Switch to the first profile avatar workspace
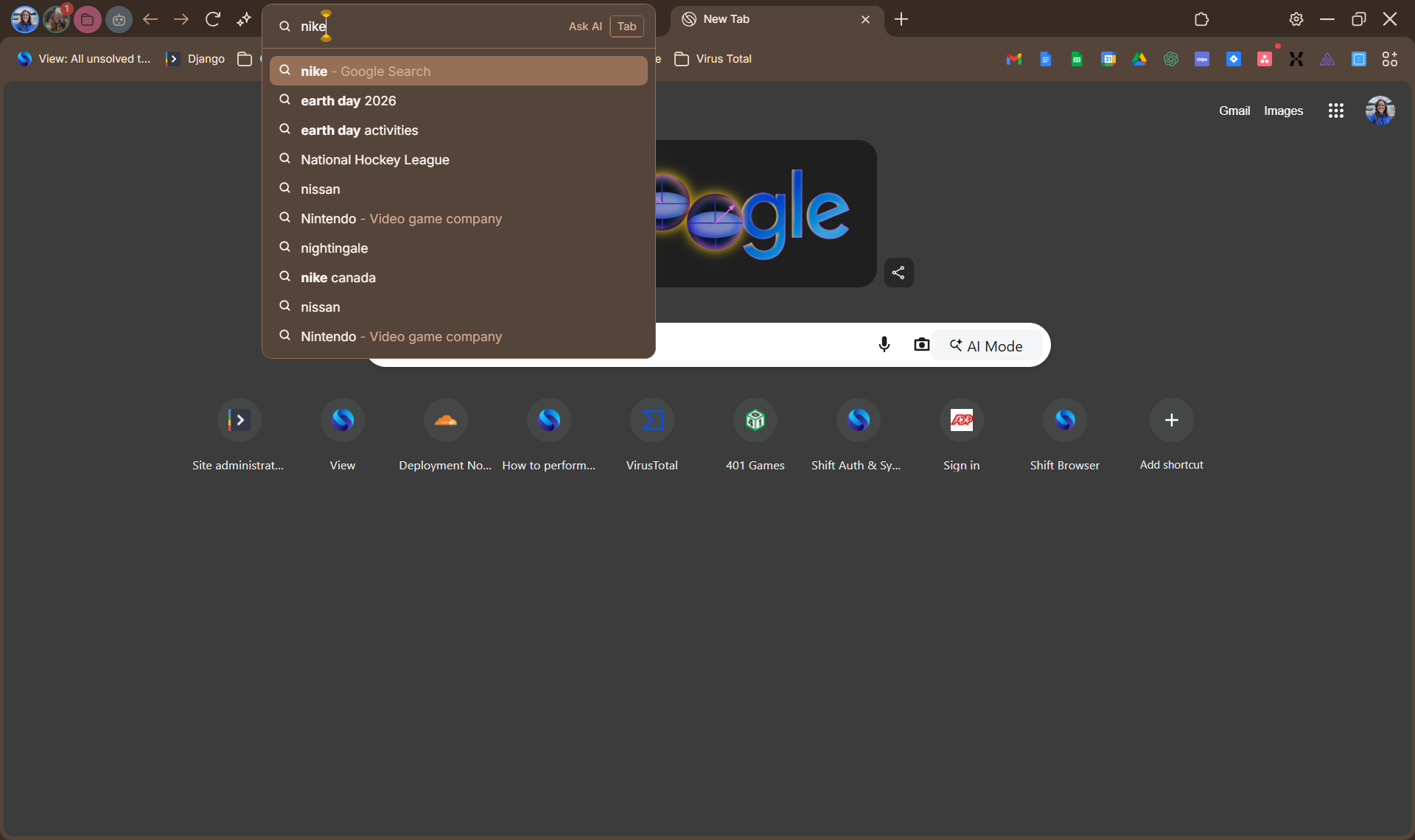This screenshot has height=840, width=1415. pyautogui.click(x=24, y=19)
